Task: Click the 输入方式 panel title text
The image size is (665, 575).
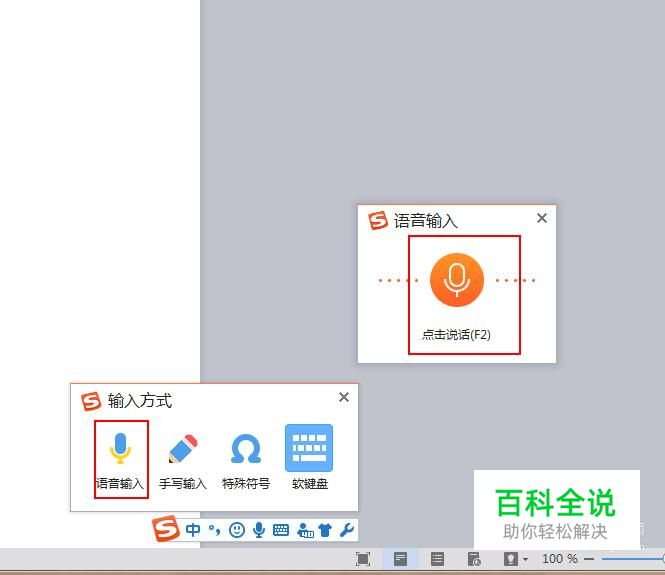Action: coord(140,401)
